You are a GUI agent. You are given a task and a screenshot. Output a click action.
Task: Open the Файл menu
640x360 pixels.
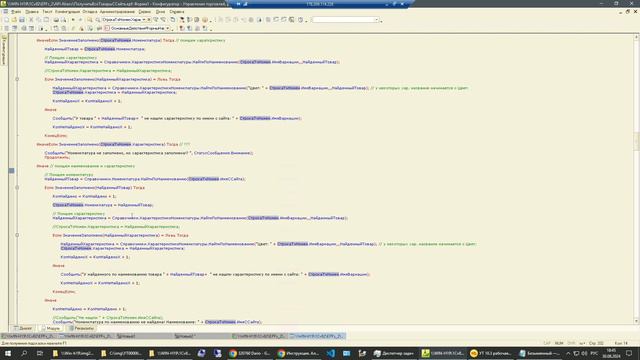pos(16,12)
